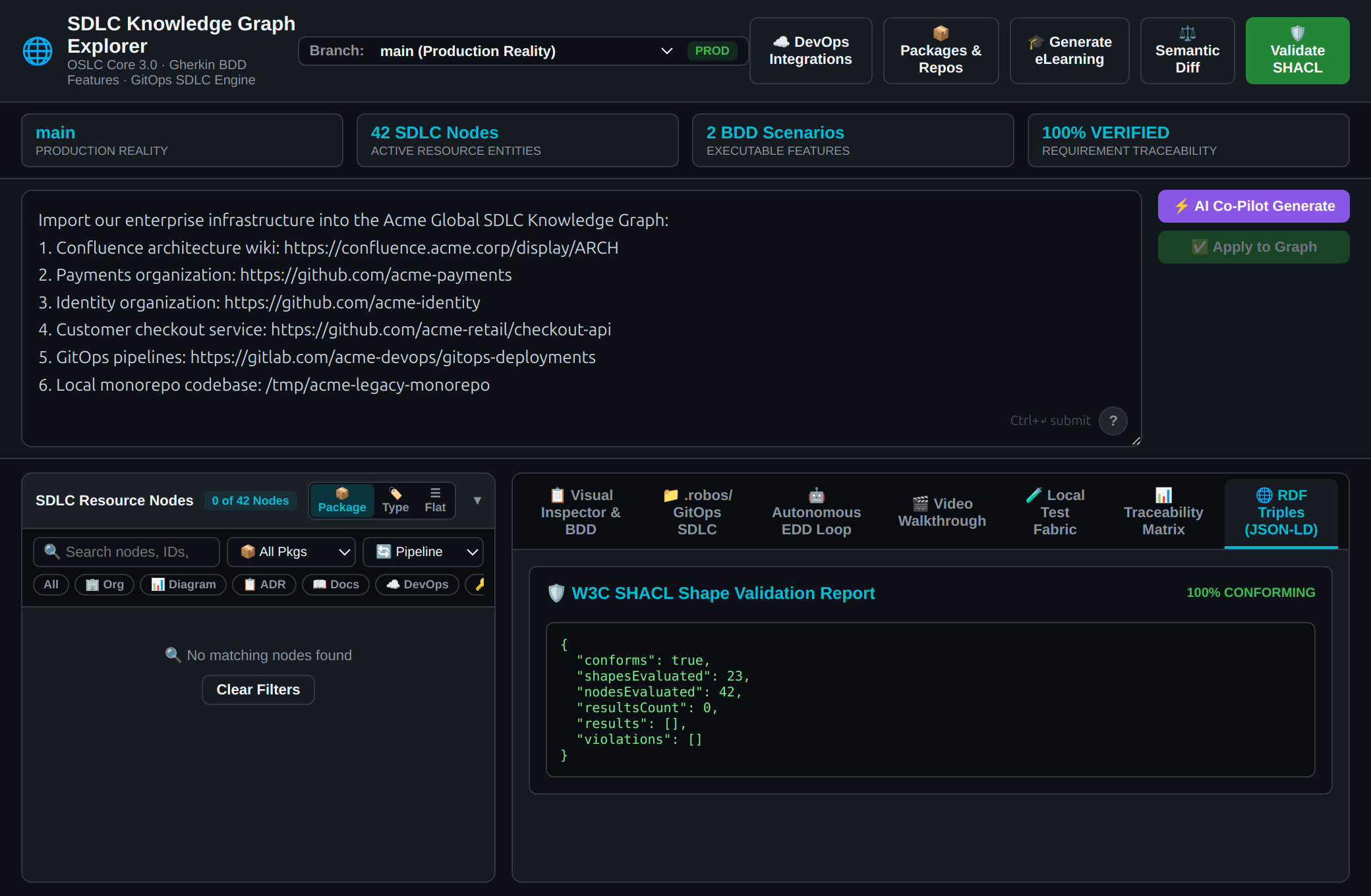
Task: Toggle the ADR filter chip
Action: point(264,584)
